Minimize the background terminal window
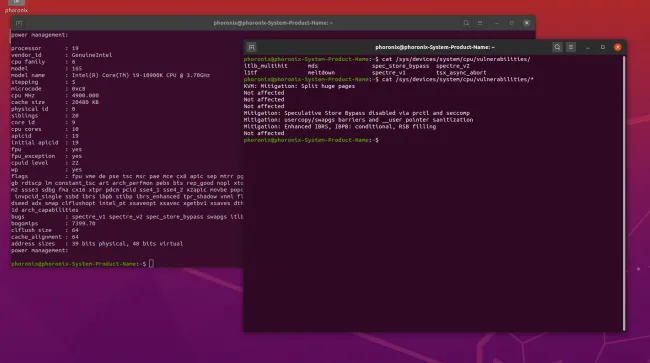Image resolution: width=650 pixels, height=363 pixels. point(497,23)
